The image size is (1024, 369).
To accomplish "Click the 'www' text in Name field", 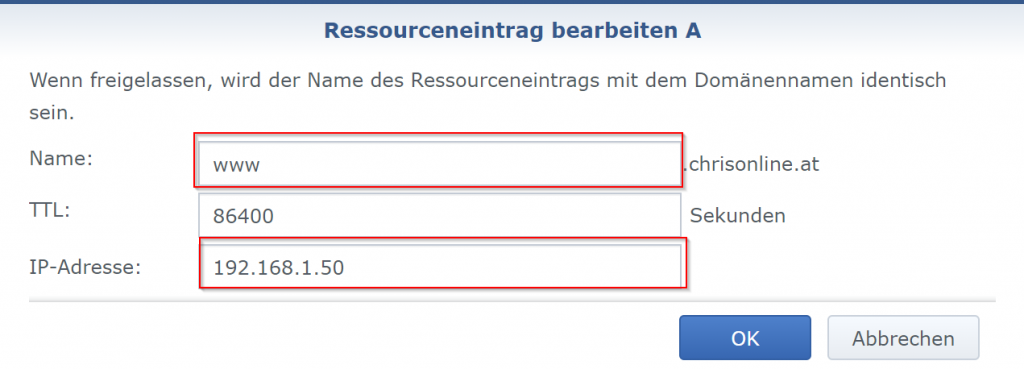I will (236, 165).
